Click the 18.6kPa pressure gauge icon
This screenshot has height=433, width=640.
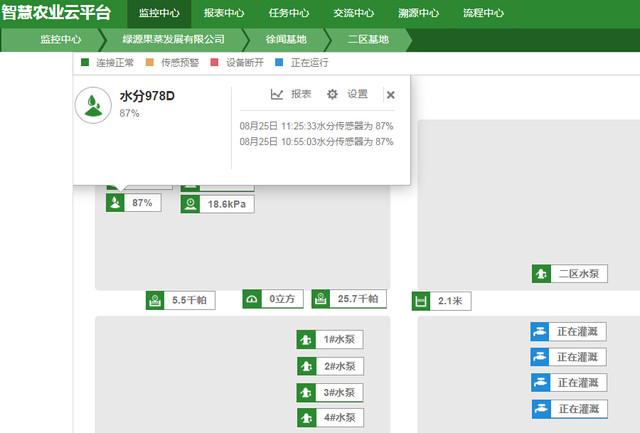tap(190, 204)
